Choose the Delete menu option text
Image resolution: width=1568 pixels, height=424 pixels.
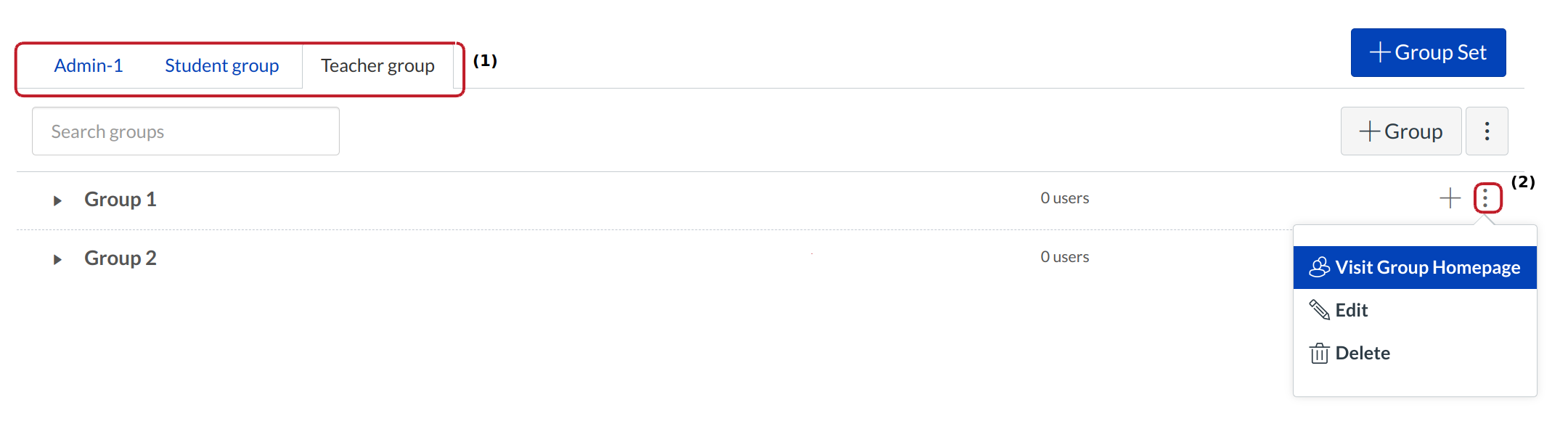(1363, 354)
